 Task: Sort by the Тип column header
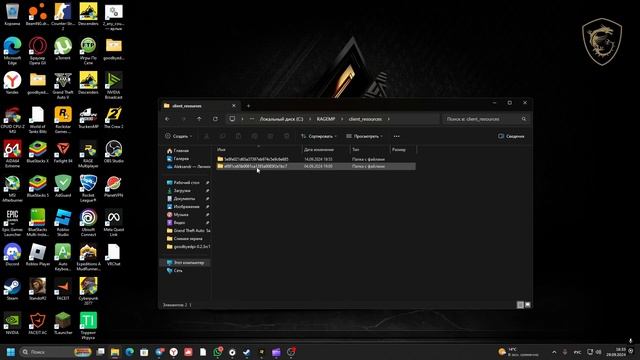point(370,150)
